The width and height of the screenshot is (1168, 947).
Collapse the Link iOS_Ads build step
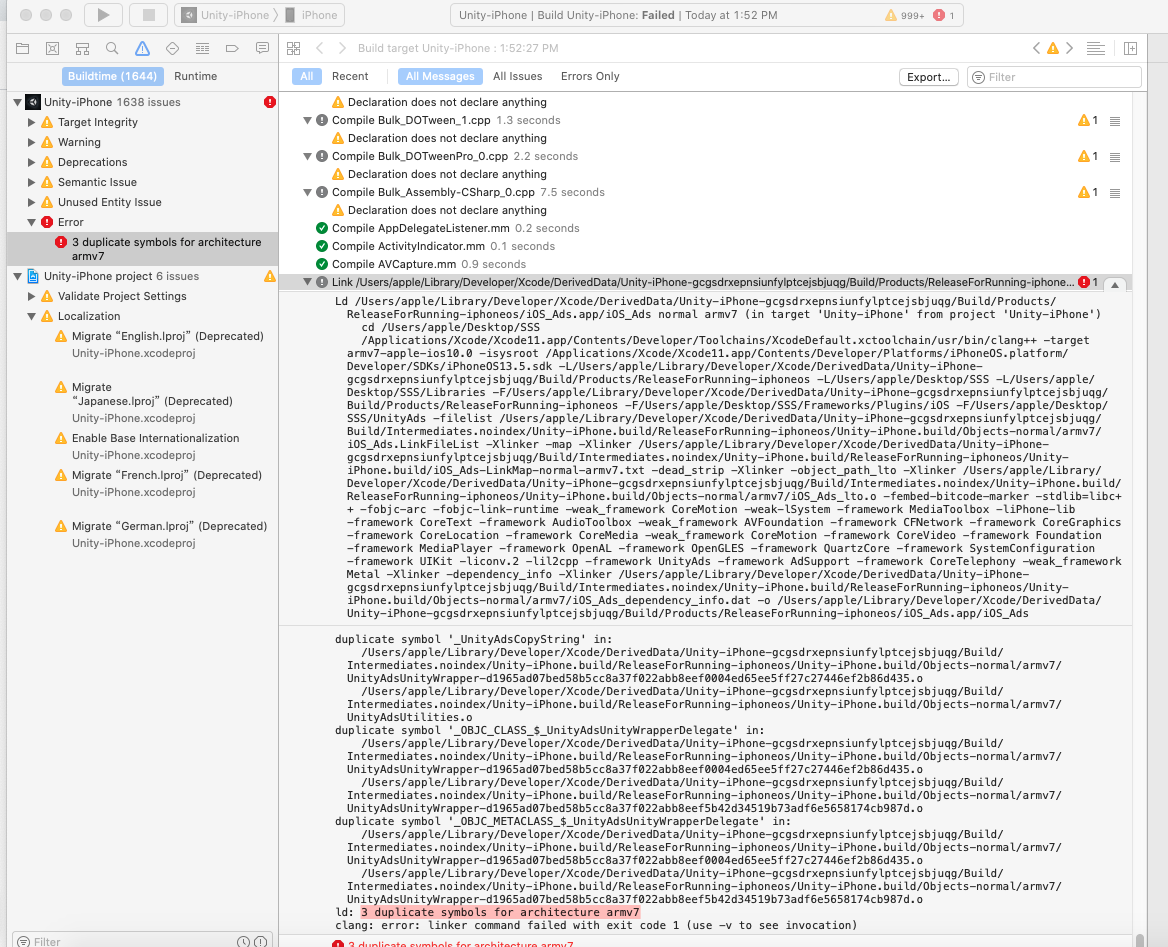[x=308, y=281]
